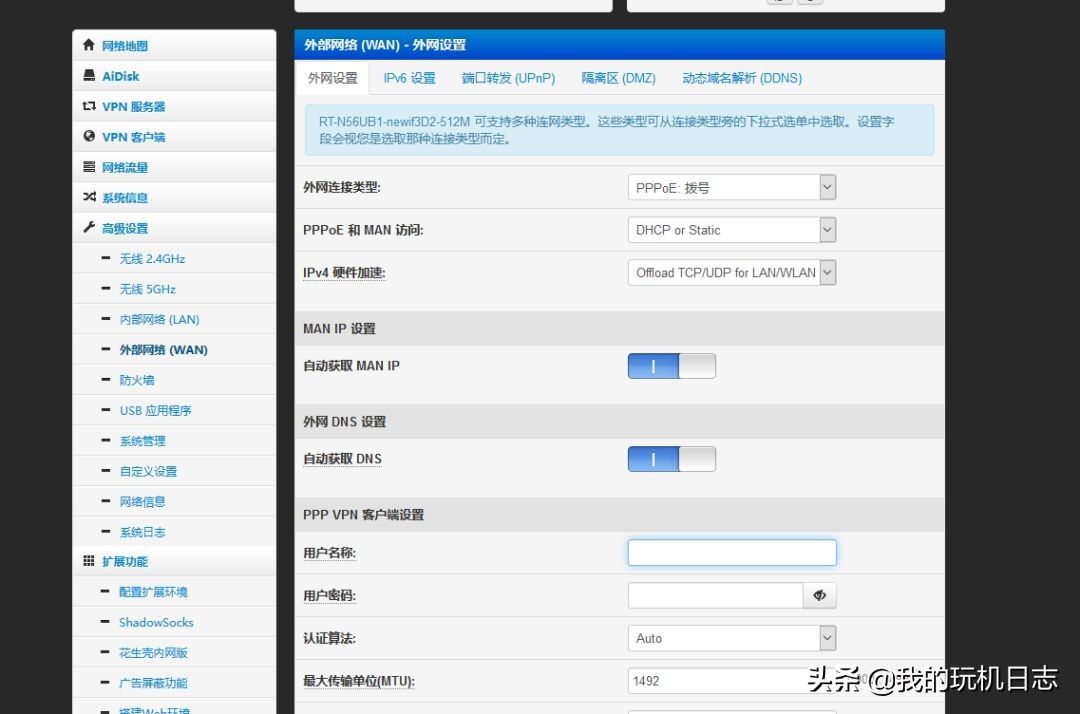Focus the 用户名称 input field
The width and height of the screenshot is (1080, 714).
point(731,552)
